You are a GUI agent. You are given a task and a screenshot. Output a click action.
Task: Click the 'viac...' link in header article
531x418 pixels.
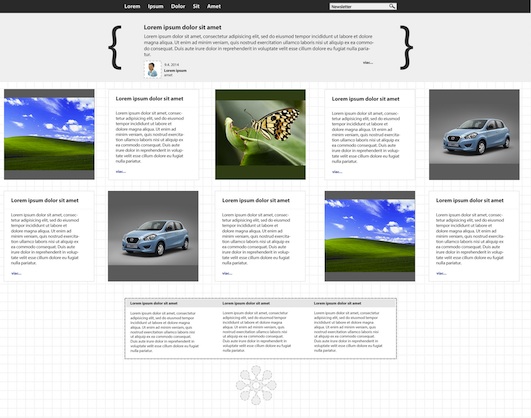368,63
